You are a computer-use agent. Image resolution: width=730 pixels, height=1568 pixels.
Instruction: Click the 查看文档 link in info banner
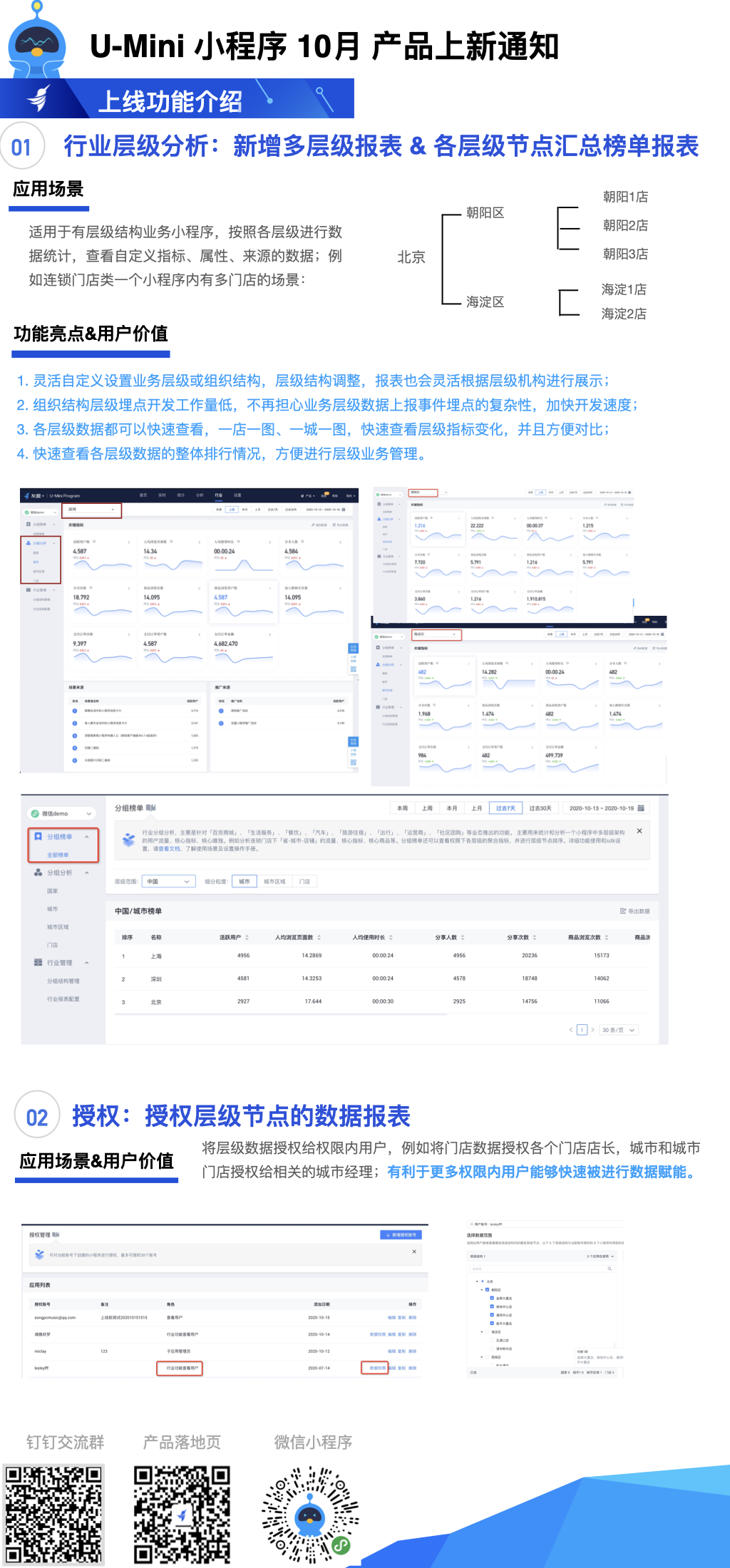pyautogui.click(x=169, y=848)
